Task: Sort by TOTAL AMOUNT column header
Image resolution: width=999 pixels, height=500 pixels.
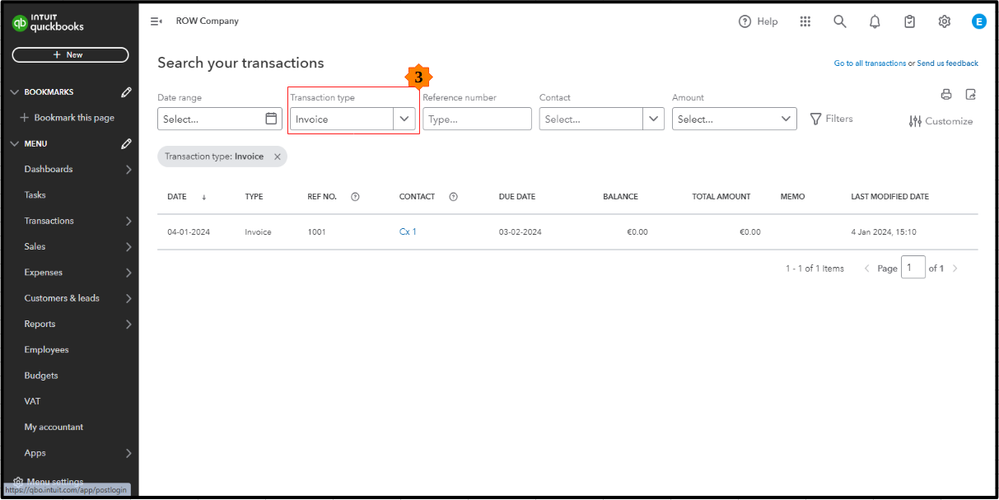Action: pos(721,197)
